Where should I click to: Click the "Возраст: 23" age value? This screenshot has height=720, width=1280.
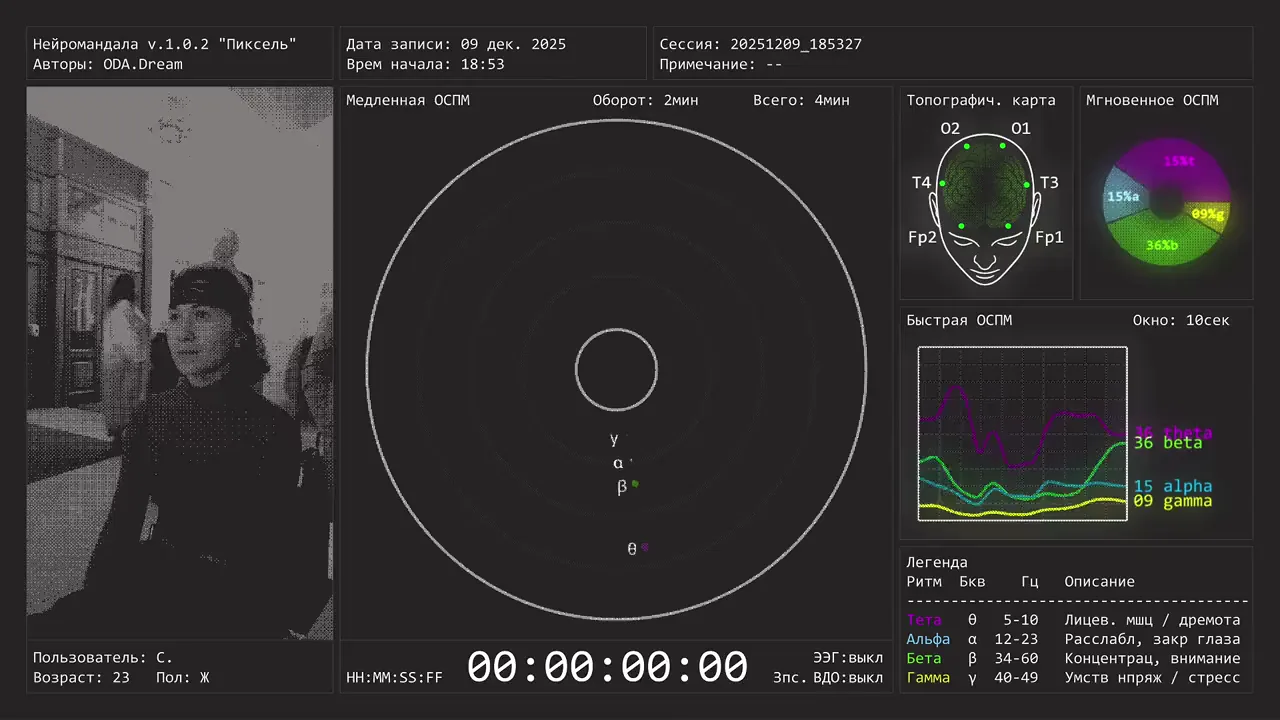[x=81, y=678]
